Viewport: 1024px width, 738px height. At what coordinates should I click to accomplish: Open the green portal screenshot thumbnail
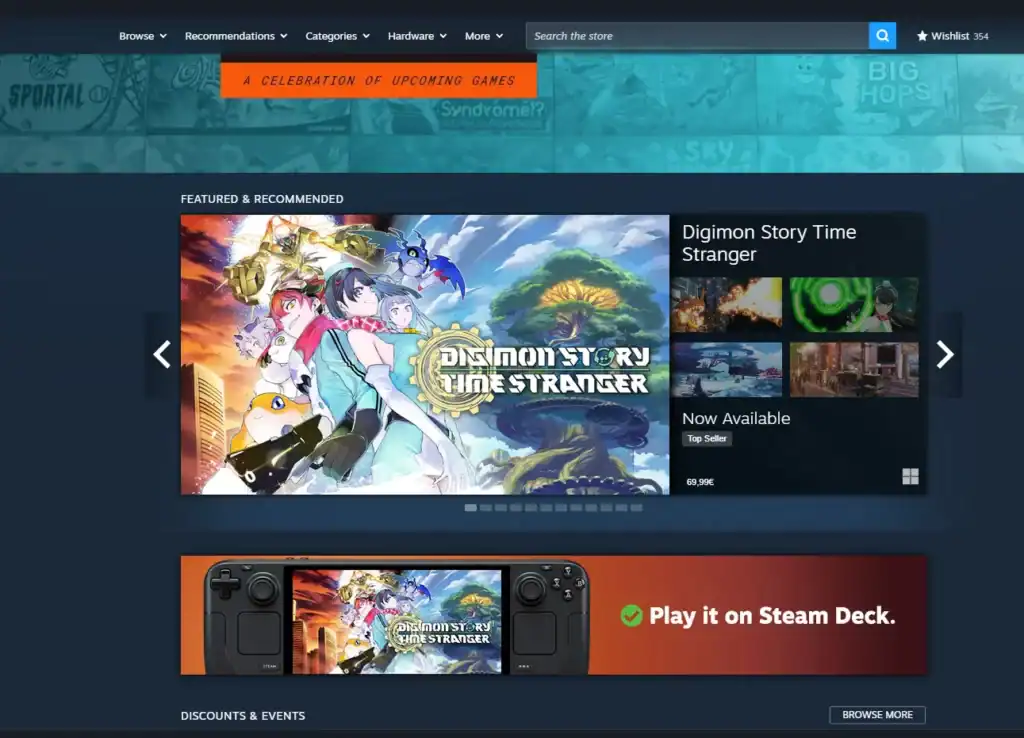point(854,305)
